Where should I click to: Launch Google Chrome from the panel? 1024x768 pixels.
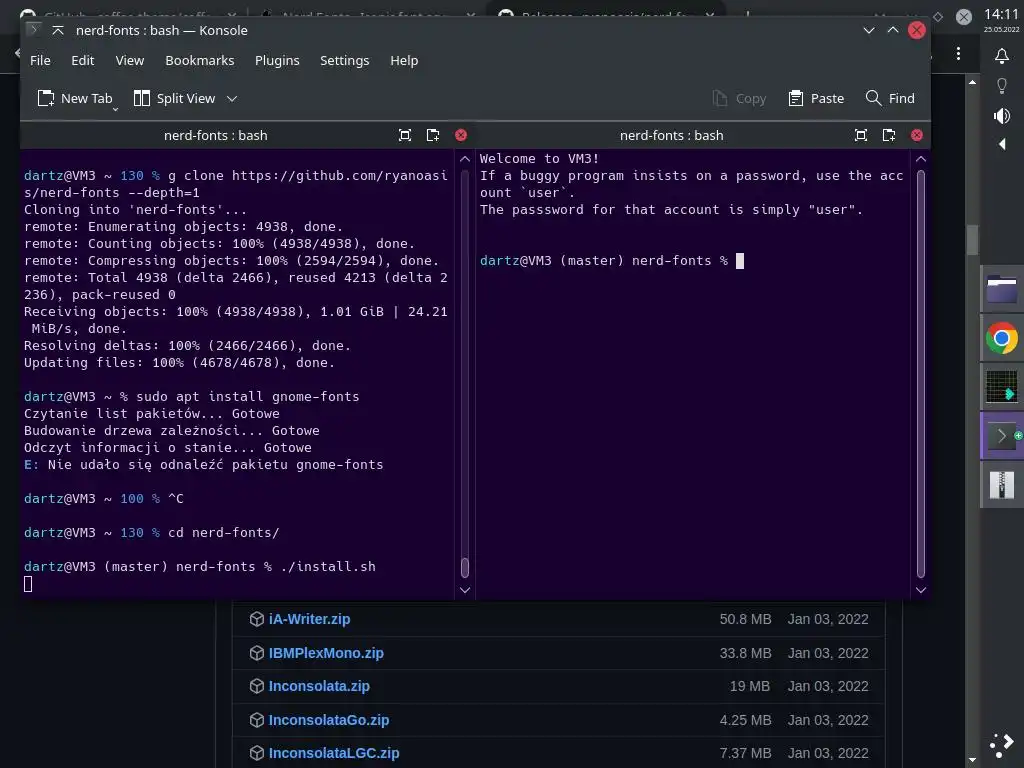tap(1002, 338)
